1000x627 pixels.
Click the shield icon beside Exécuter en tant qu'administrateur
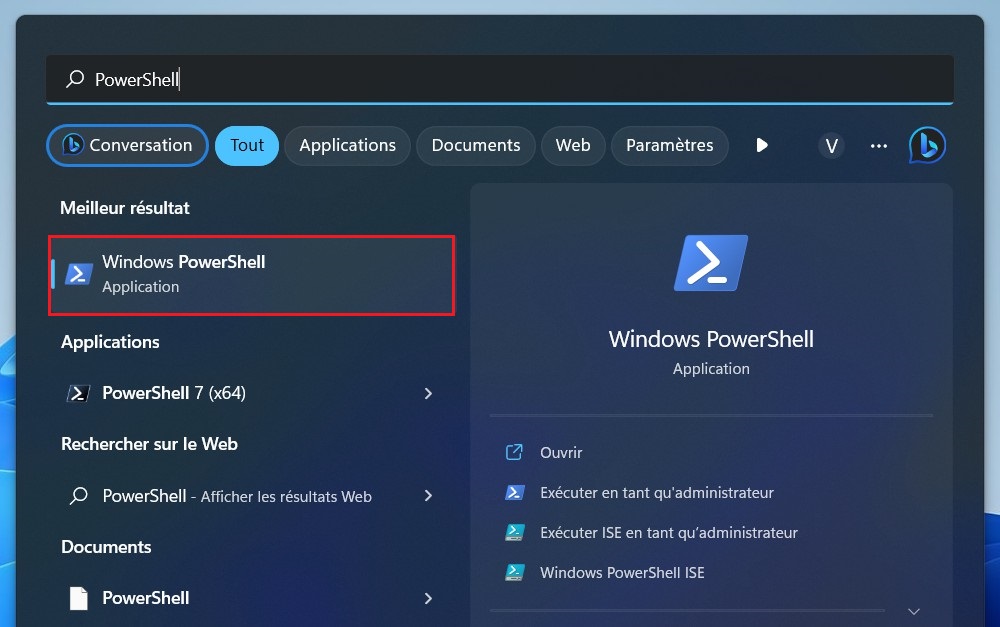(515, 492)
